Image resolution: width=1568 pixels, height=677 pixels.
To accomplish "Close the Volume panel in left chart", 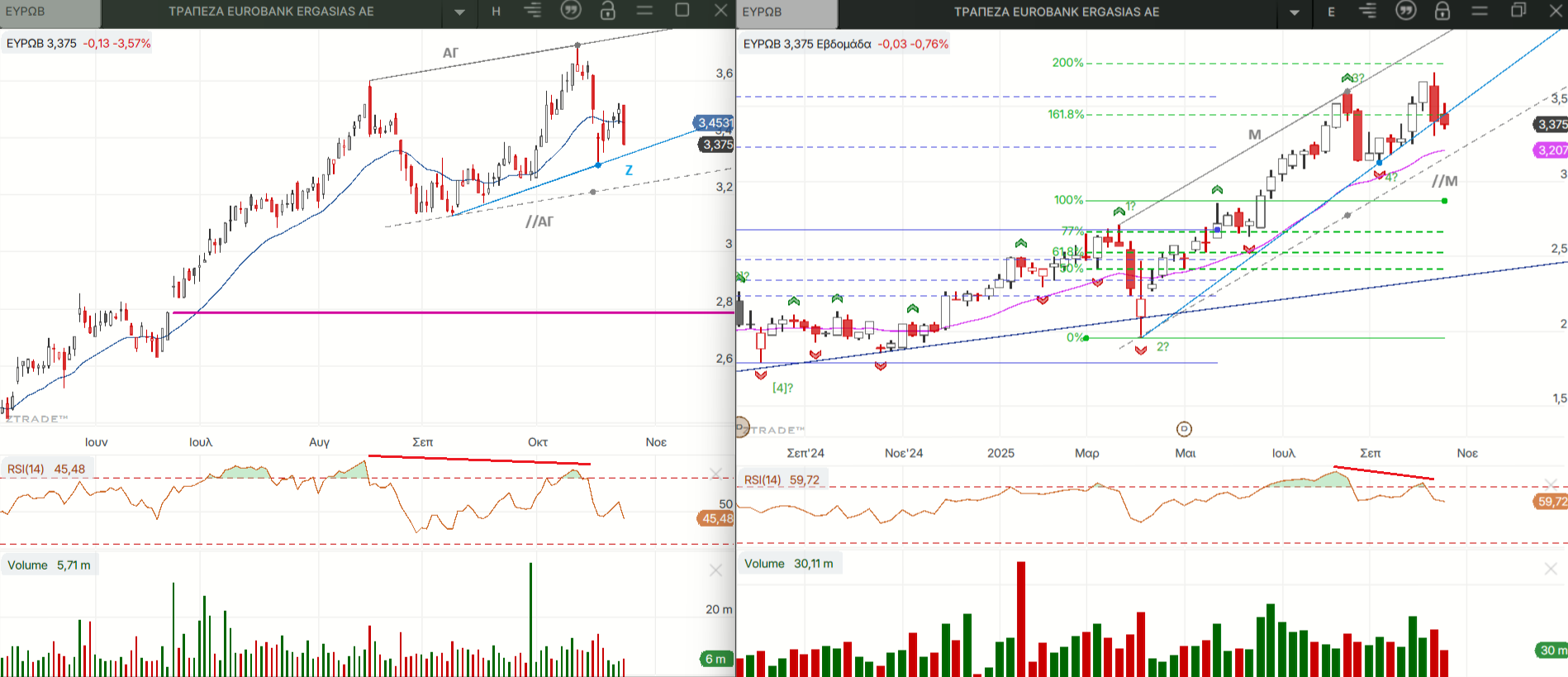I will [x=715, y=570].
